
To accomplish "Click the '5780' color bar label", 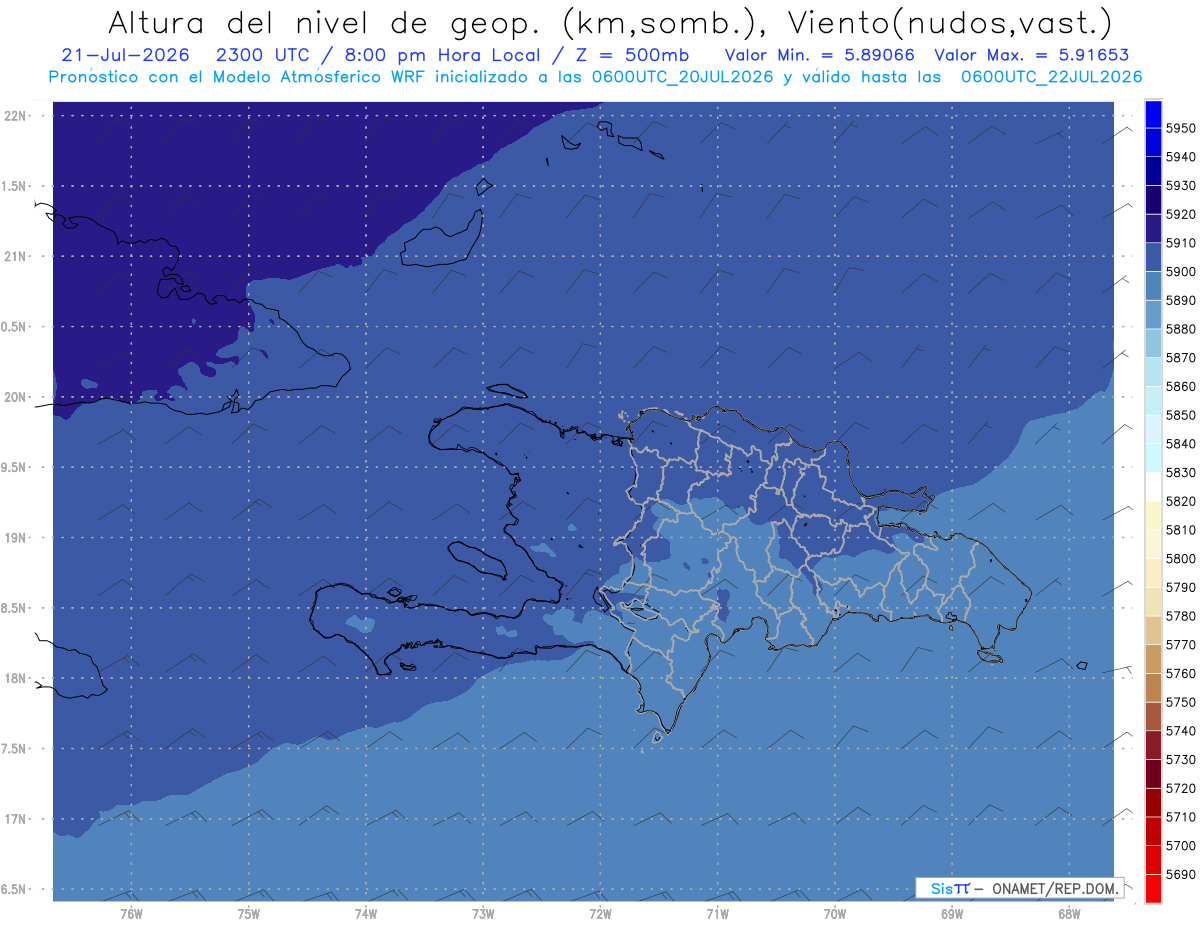I will tap(1180, 616).
